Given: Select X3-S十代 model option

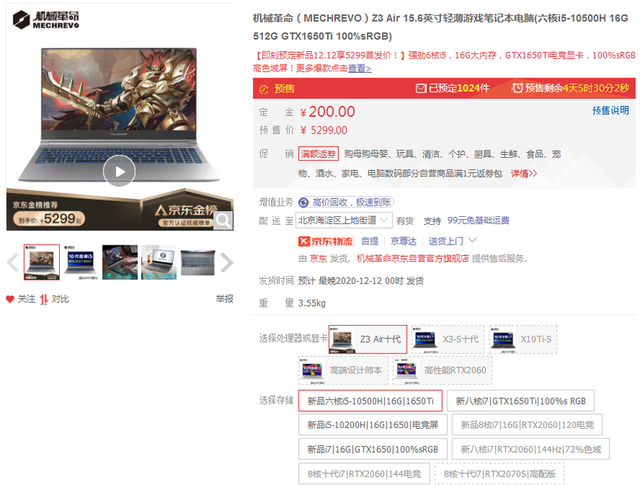Looking at the screenshot, I should pos(447,339).
